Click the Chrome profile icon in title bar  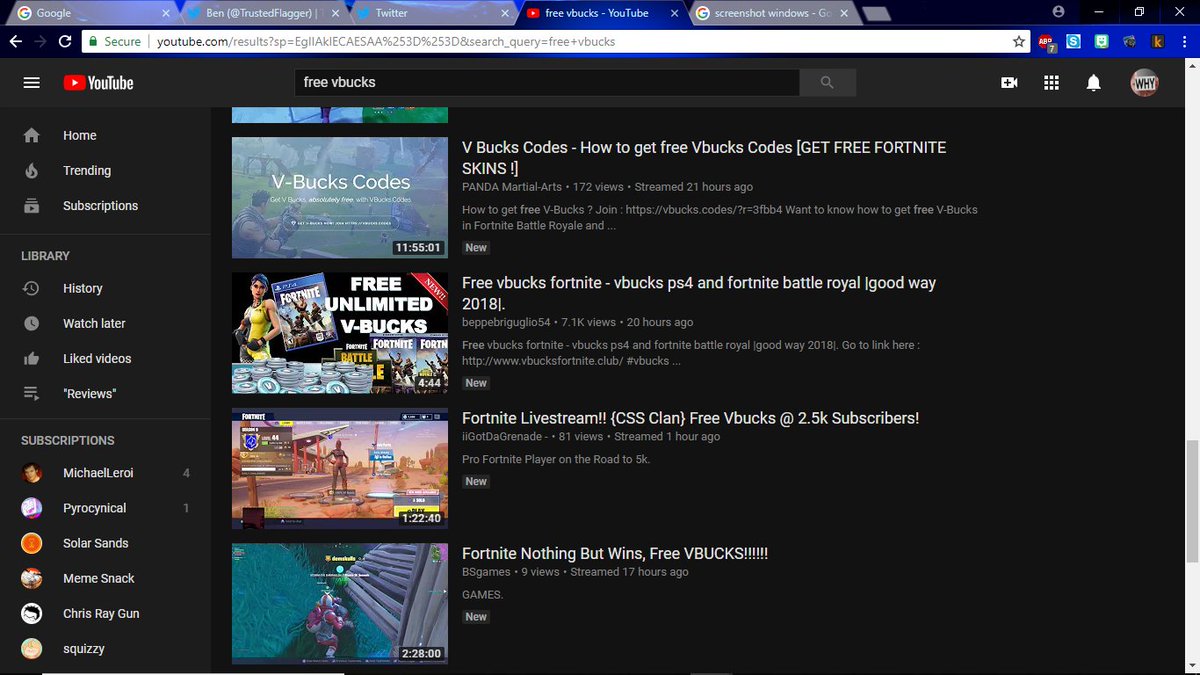(1058, 11)
